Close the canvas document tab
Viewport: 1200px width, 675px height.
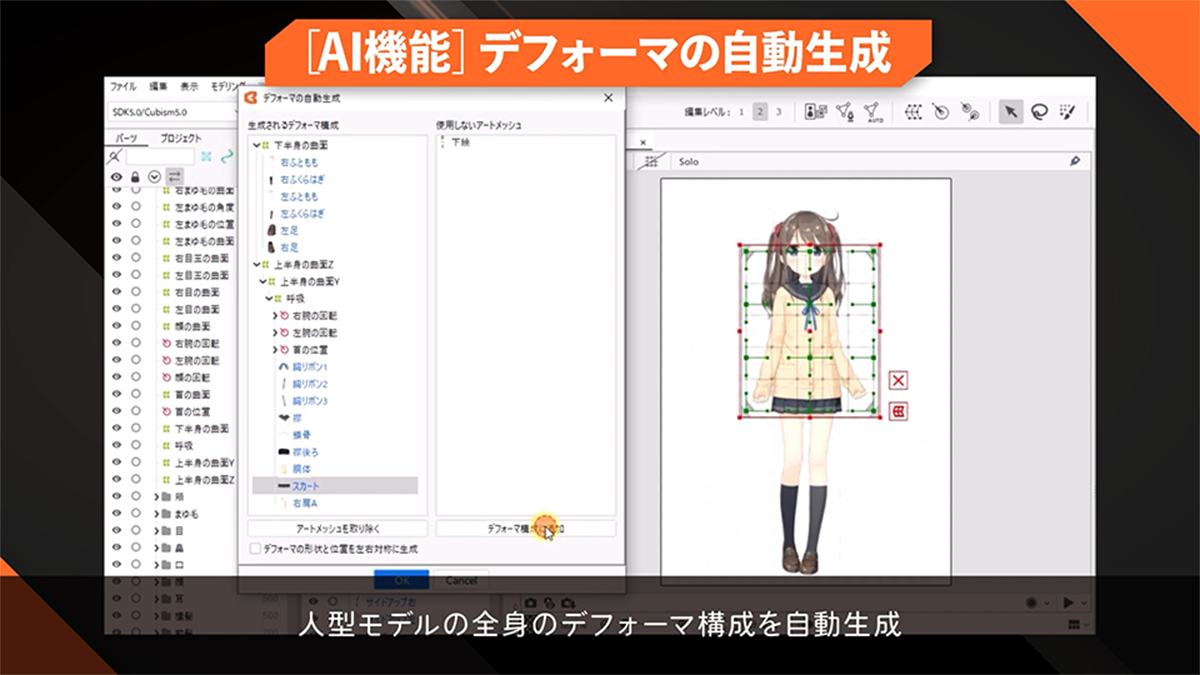(x=643, y=142)
